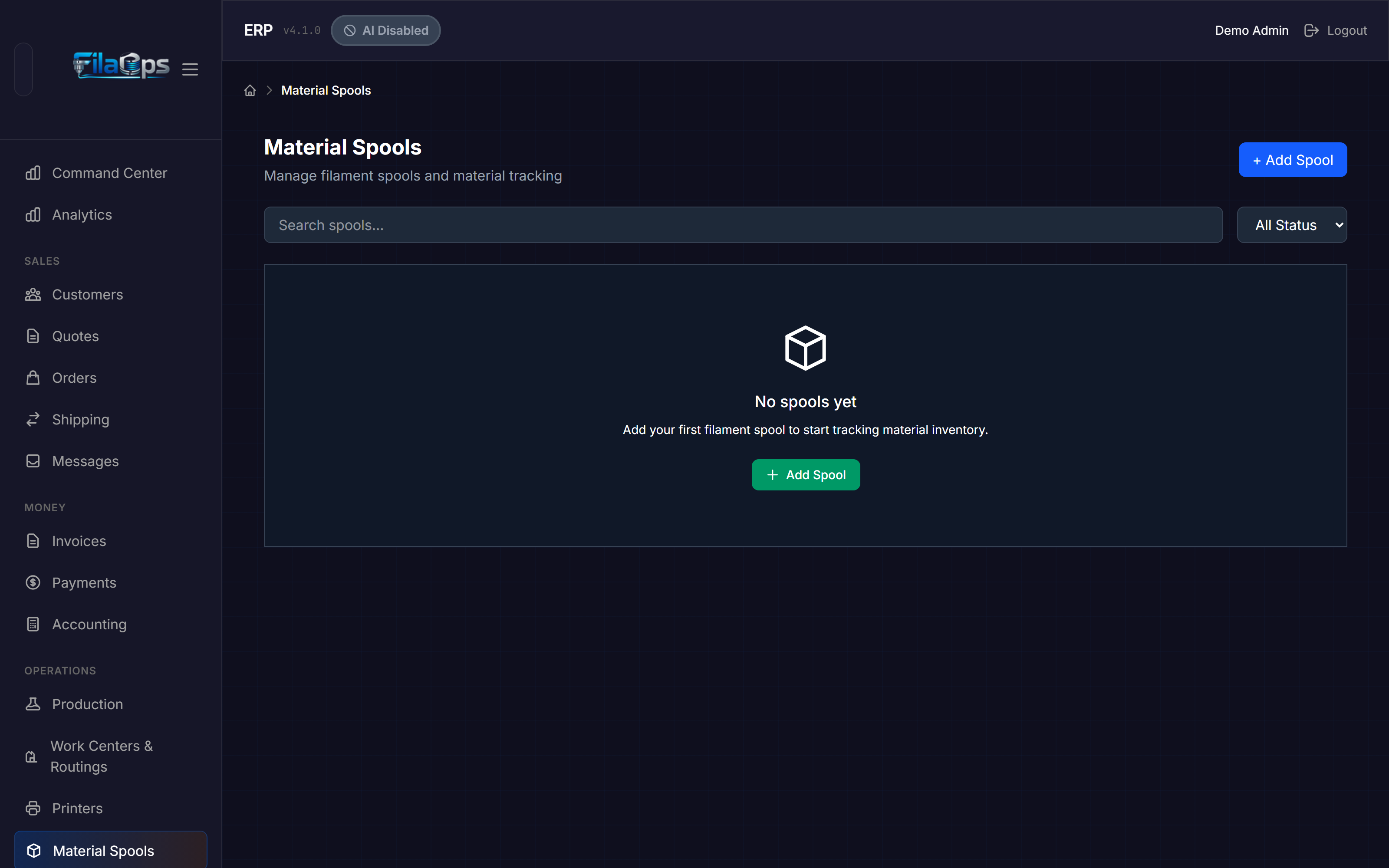Open the Orders page
This screenshot has height=868, width=1389.
click(x=110, y=378)
